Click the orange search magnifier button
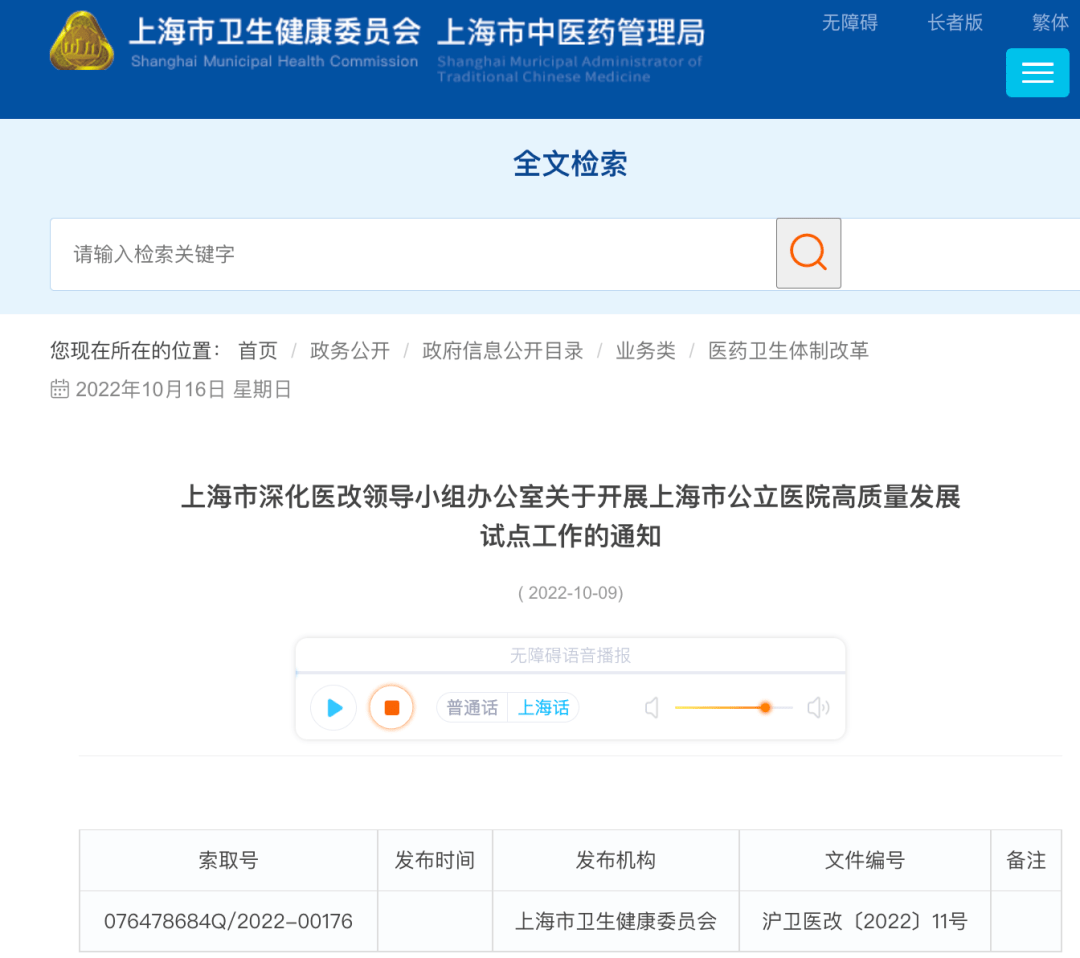1080x958 pixels. click(x=808, y=253)
